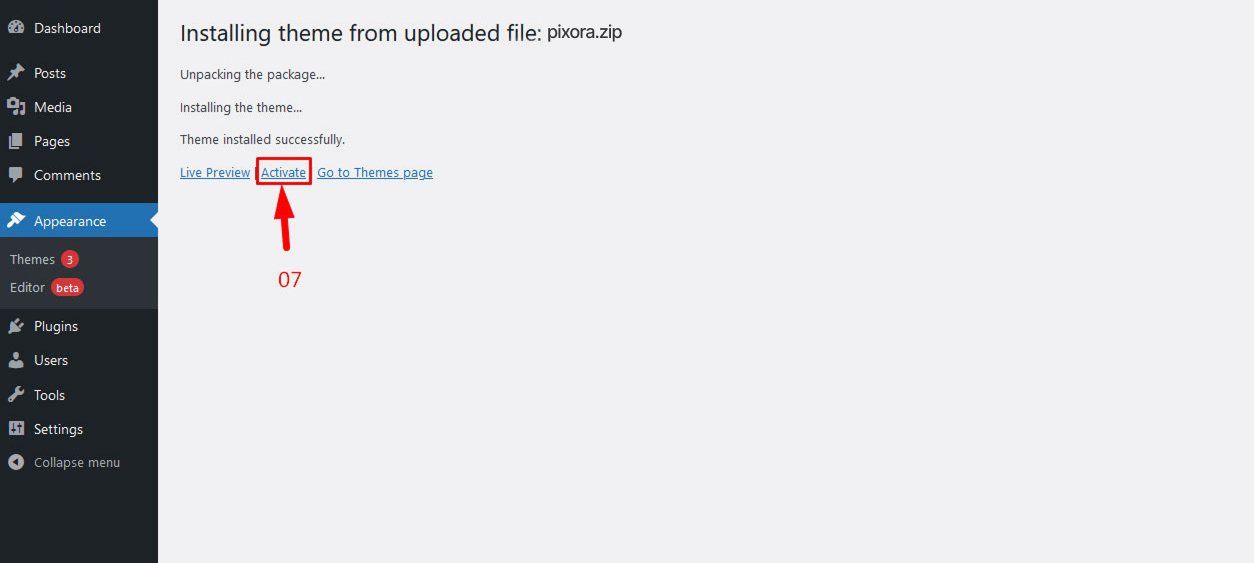This screenshot has width=1254, height=563.
Task: Click the Pages document icon
Action: click(x=16, y=141)
